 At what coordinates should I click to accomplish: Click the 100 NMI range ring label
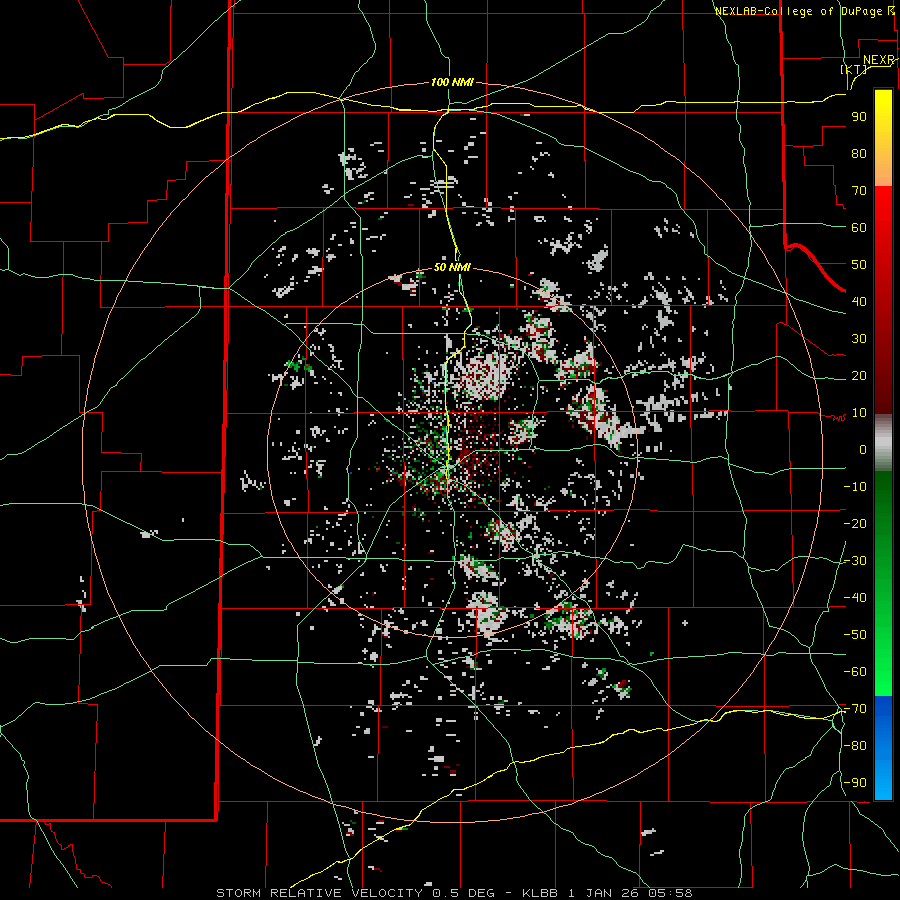pyautogui.click(x=452, y=83)
